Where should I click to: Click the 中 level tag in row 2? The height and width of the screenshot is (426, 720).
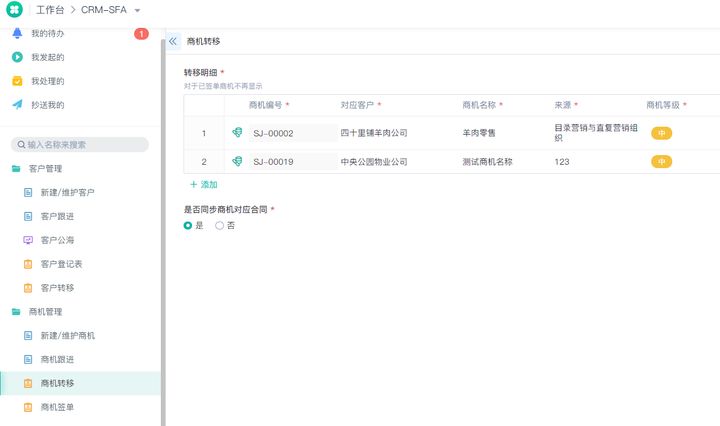(662, 162)
